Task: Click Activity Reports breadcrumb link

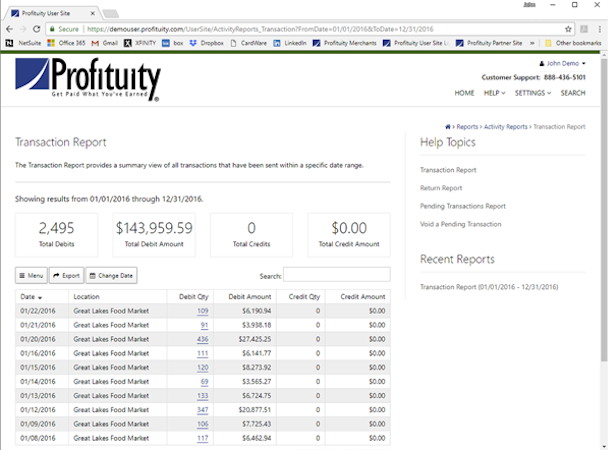Action: pos(505,127)
